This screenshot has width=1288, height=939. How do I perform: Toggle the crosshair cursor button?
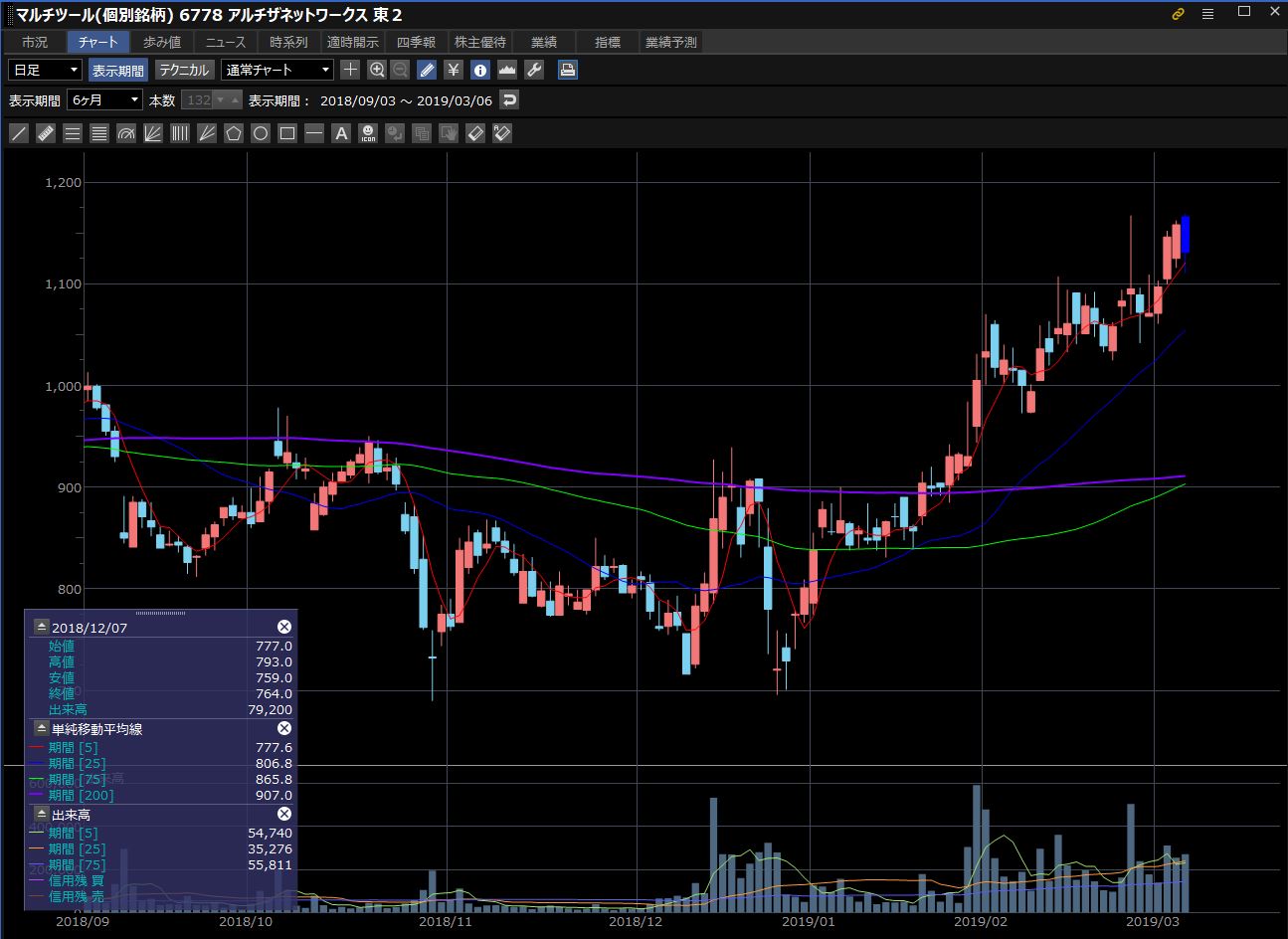point(350,70)
